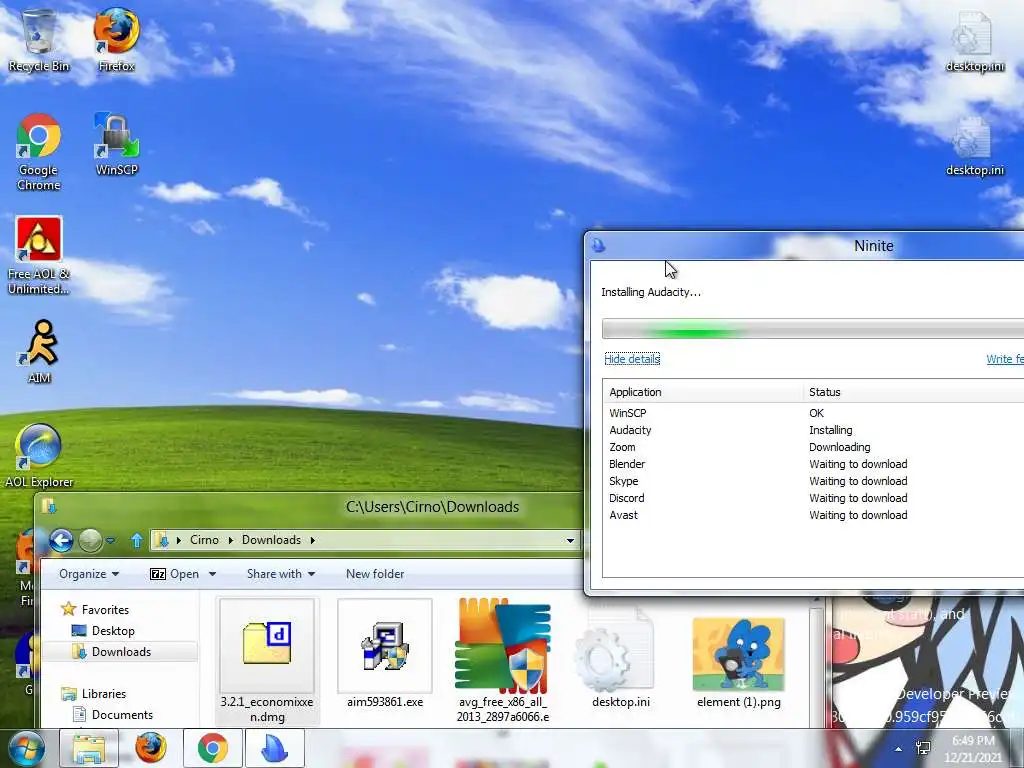
Task: Open the Organize menu in Explorer
Action: click(89, 574)
